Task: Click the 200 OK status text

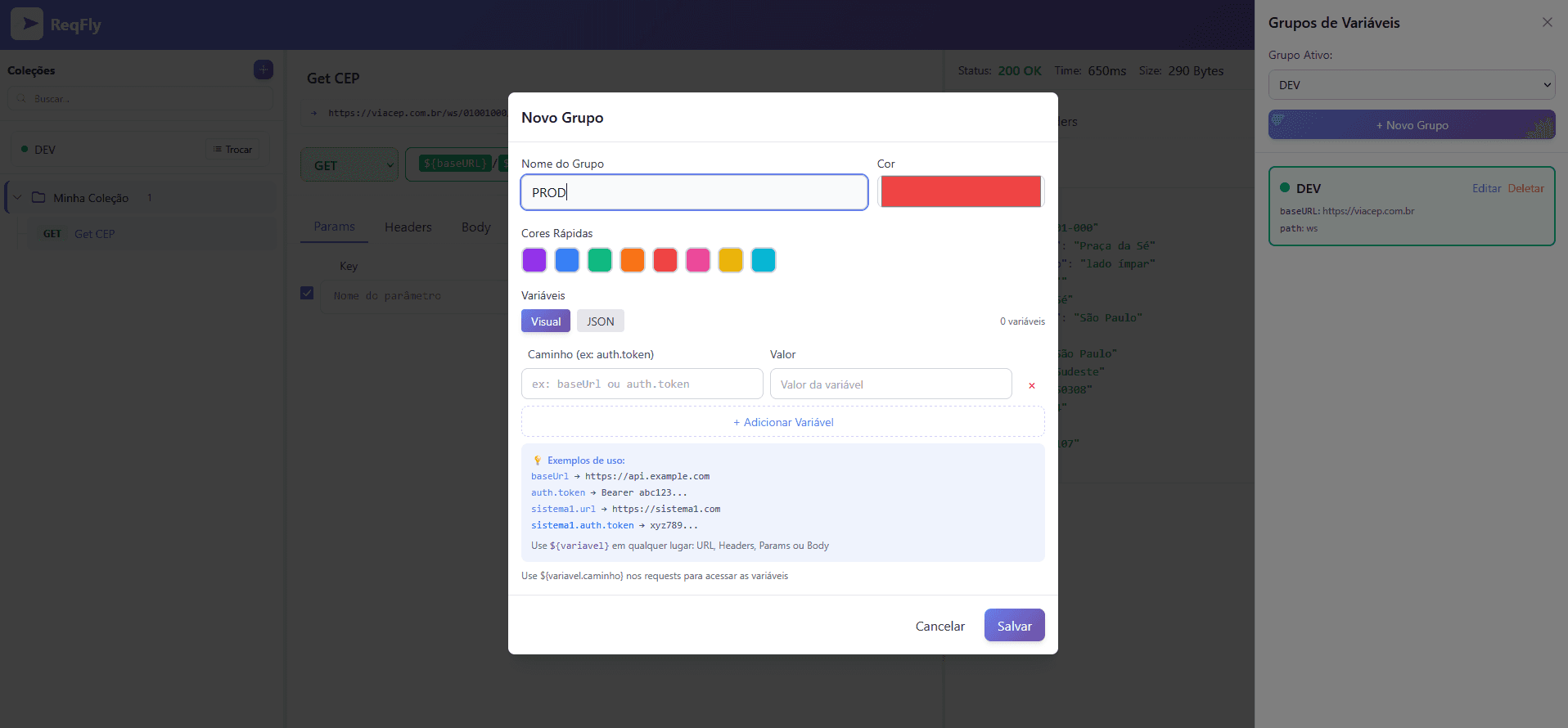Action: [1020, 70]
